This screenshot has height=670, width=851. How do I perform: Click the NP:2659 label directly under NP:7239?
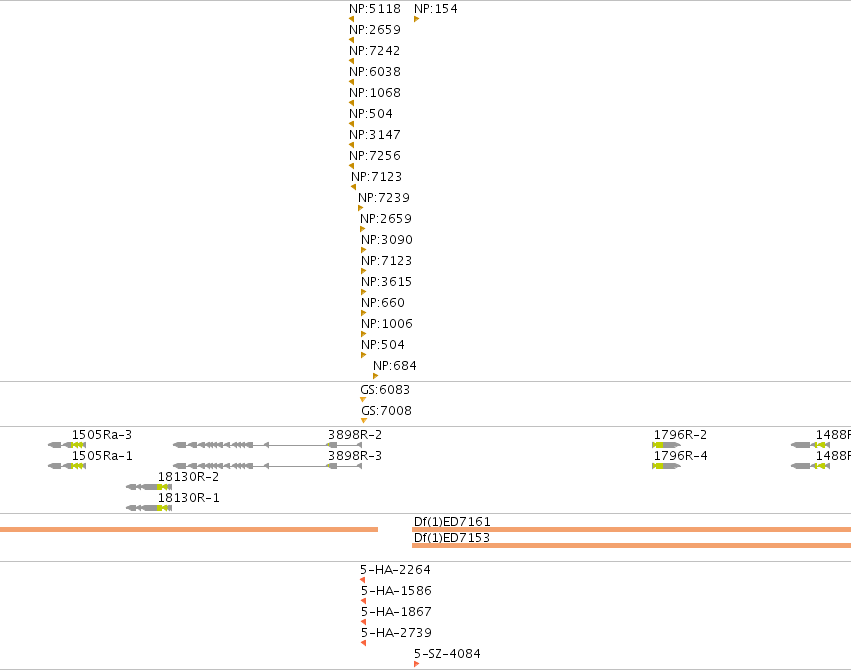(x=386, y=219)
